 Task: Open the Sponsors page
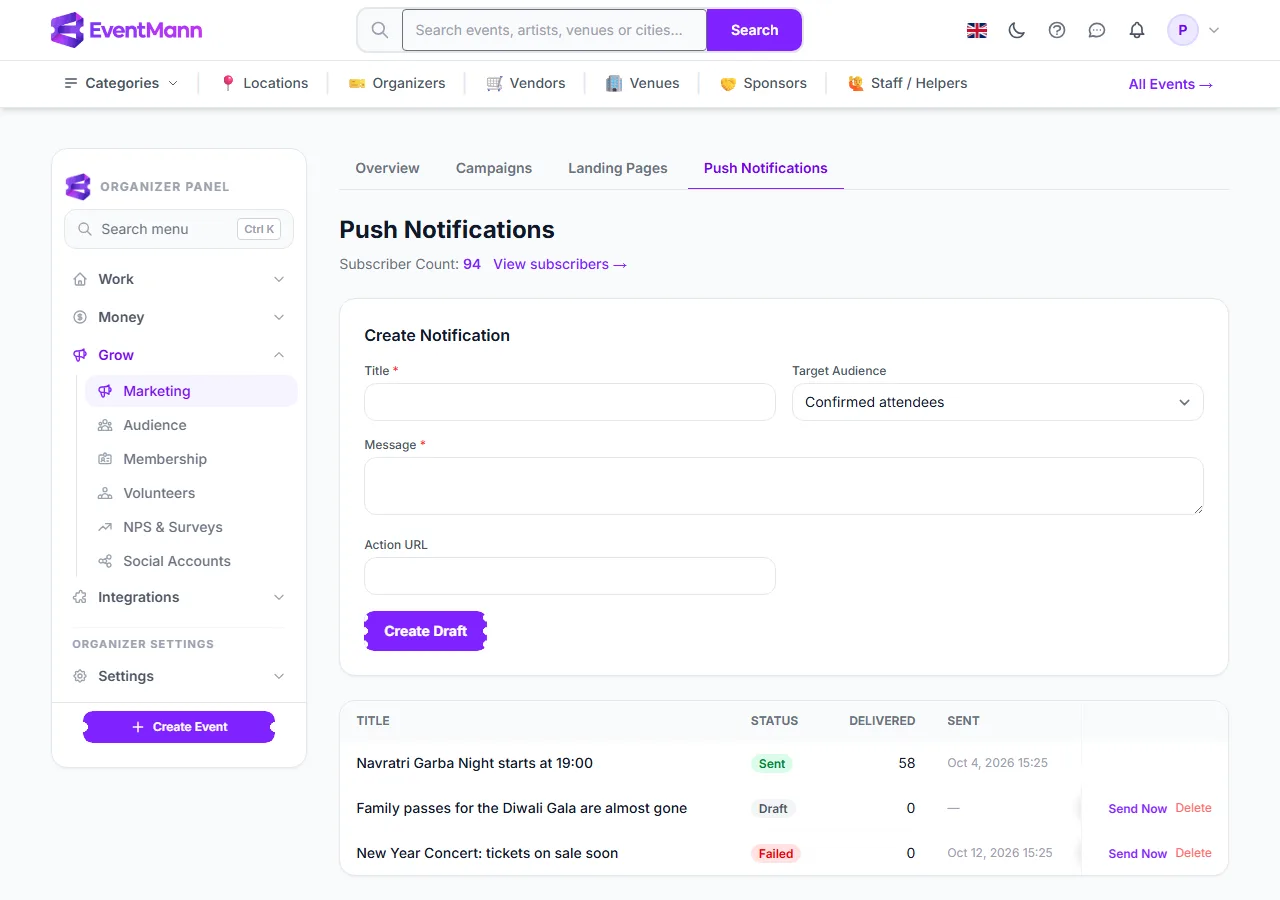tap(763, 83)
